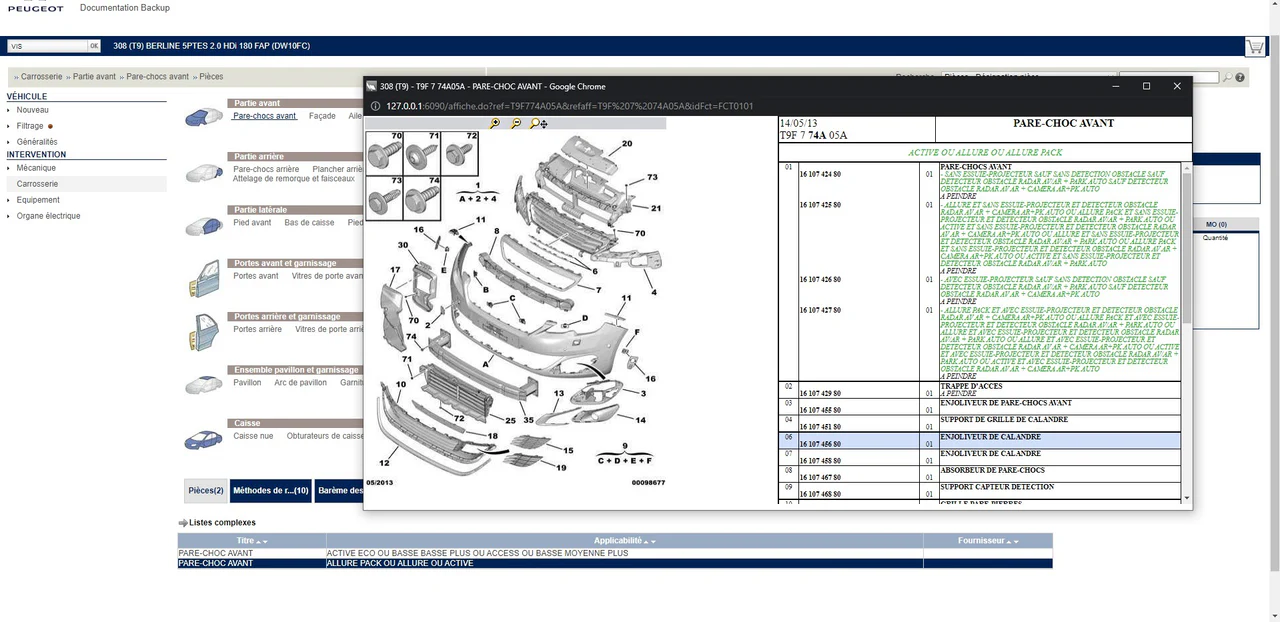The image size is (1280, 622).
Task: Open help via the question mark icon
Action: point(1240,77)
